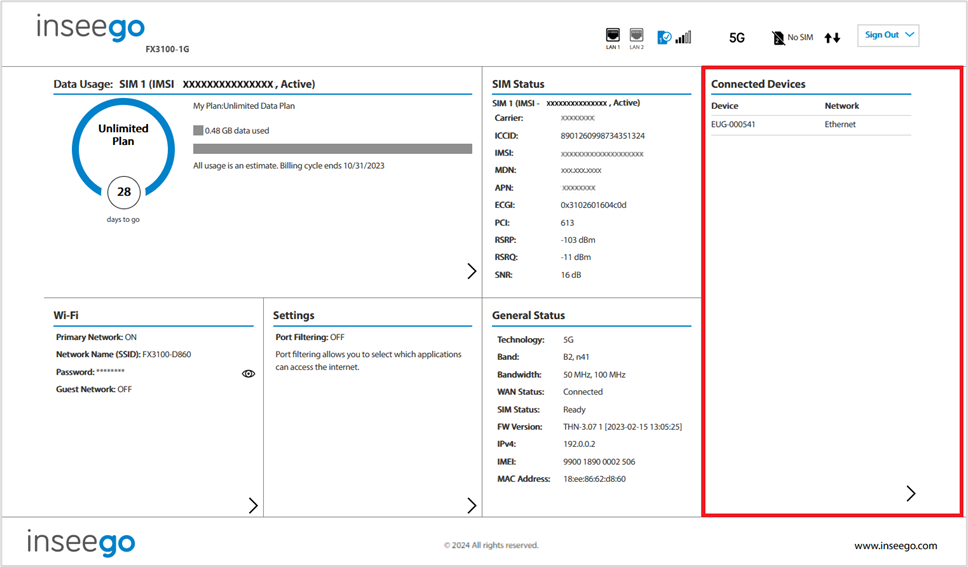Open the Settings panel heading
Viewport: 968px width, 567px height.
[293, 315]
